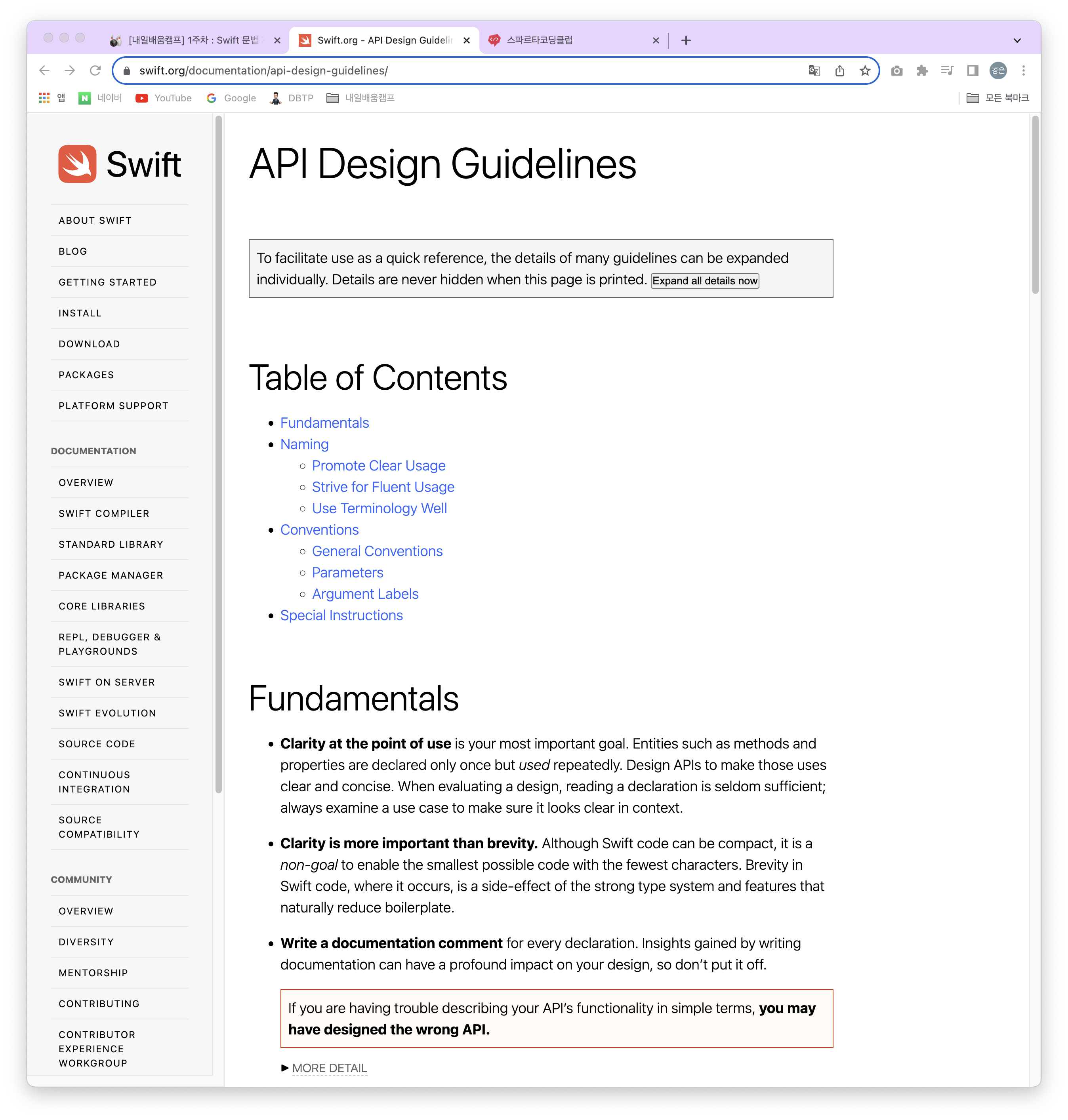This screenshot has width=1068, height=1120.
Task: Open the tab search chevron dropdown
Action: (1017, 40)
